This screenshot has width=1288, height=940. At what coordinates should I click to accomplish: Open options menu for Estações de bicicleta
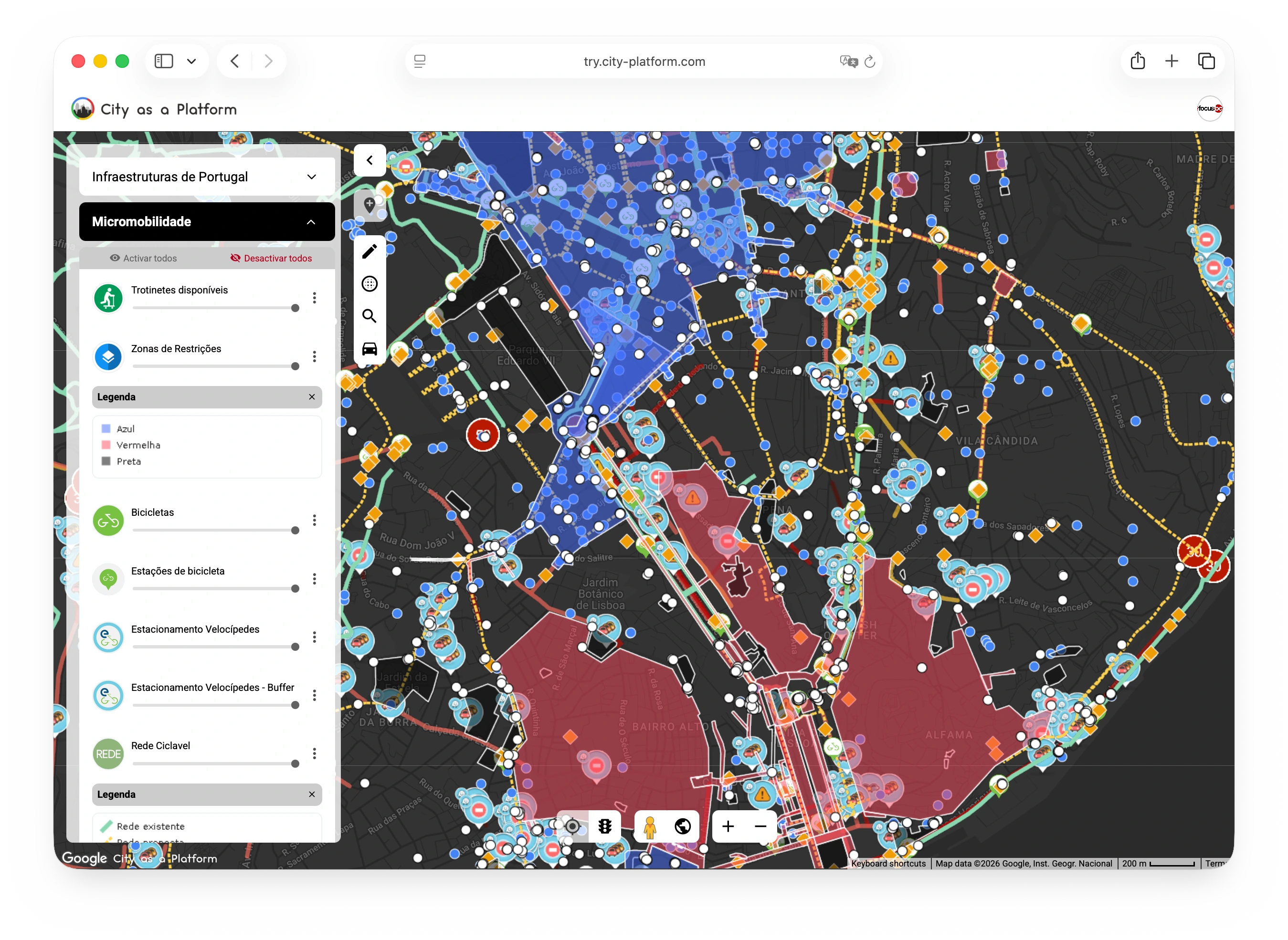pos(314,579)
